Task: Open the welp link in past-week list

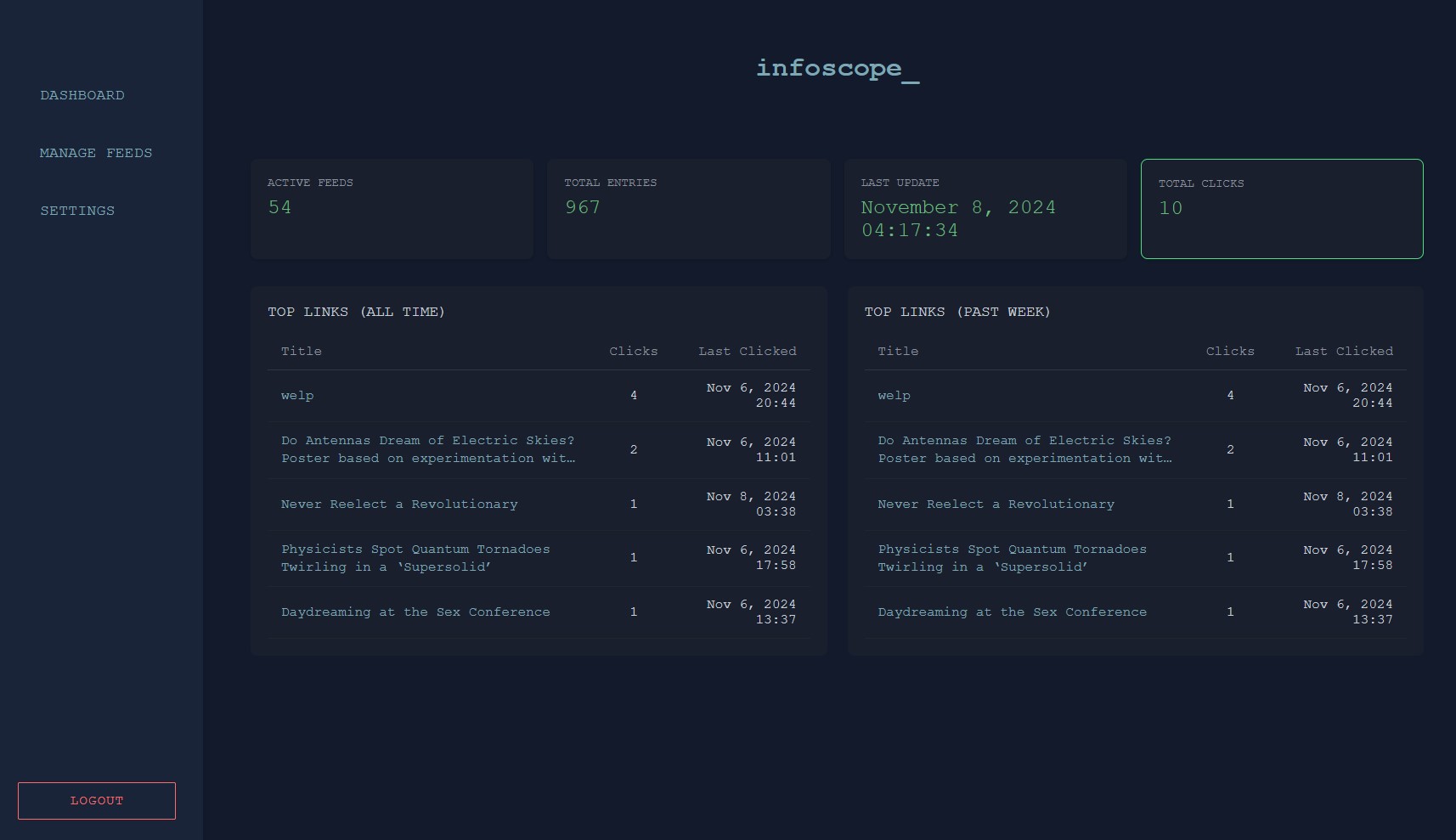Action: tap(893, 395)
